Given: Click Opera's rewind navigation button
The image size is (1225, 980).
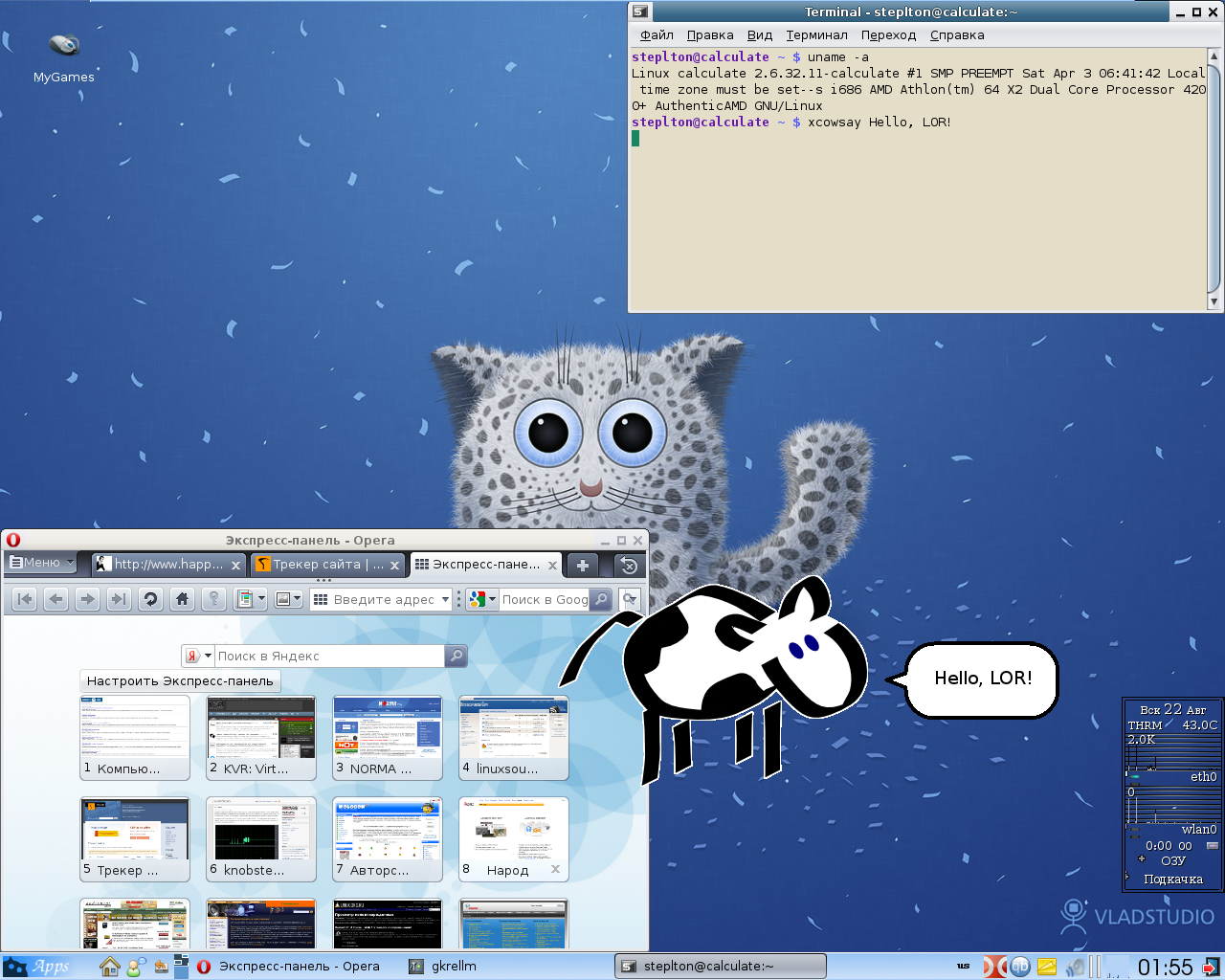Looking at the screenshot, I should 25,599.
